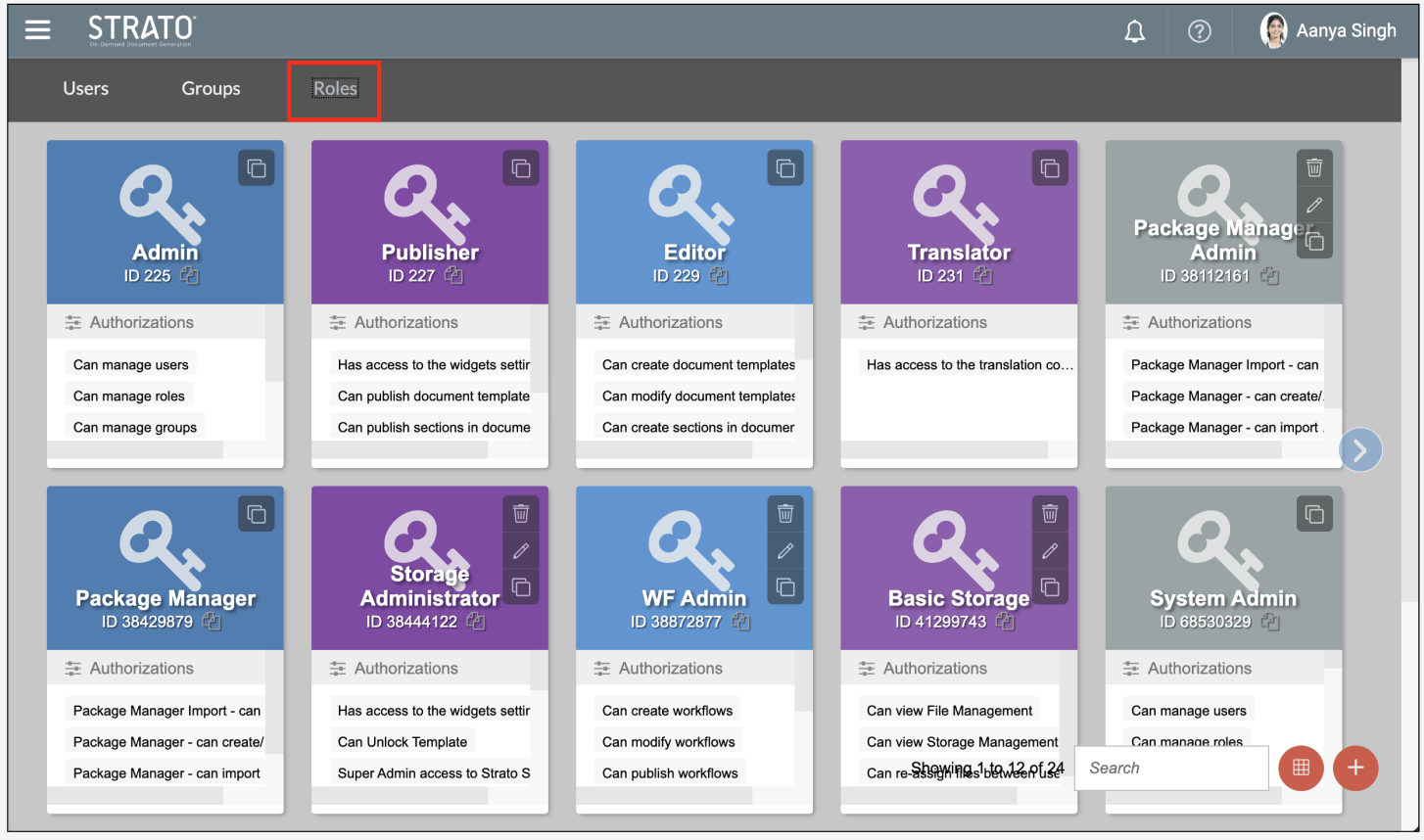Click the notifications bell icon

click(1134, 31)
